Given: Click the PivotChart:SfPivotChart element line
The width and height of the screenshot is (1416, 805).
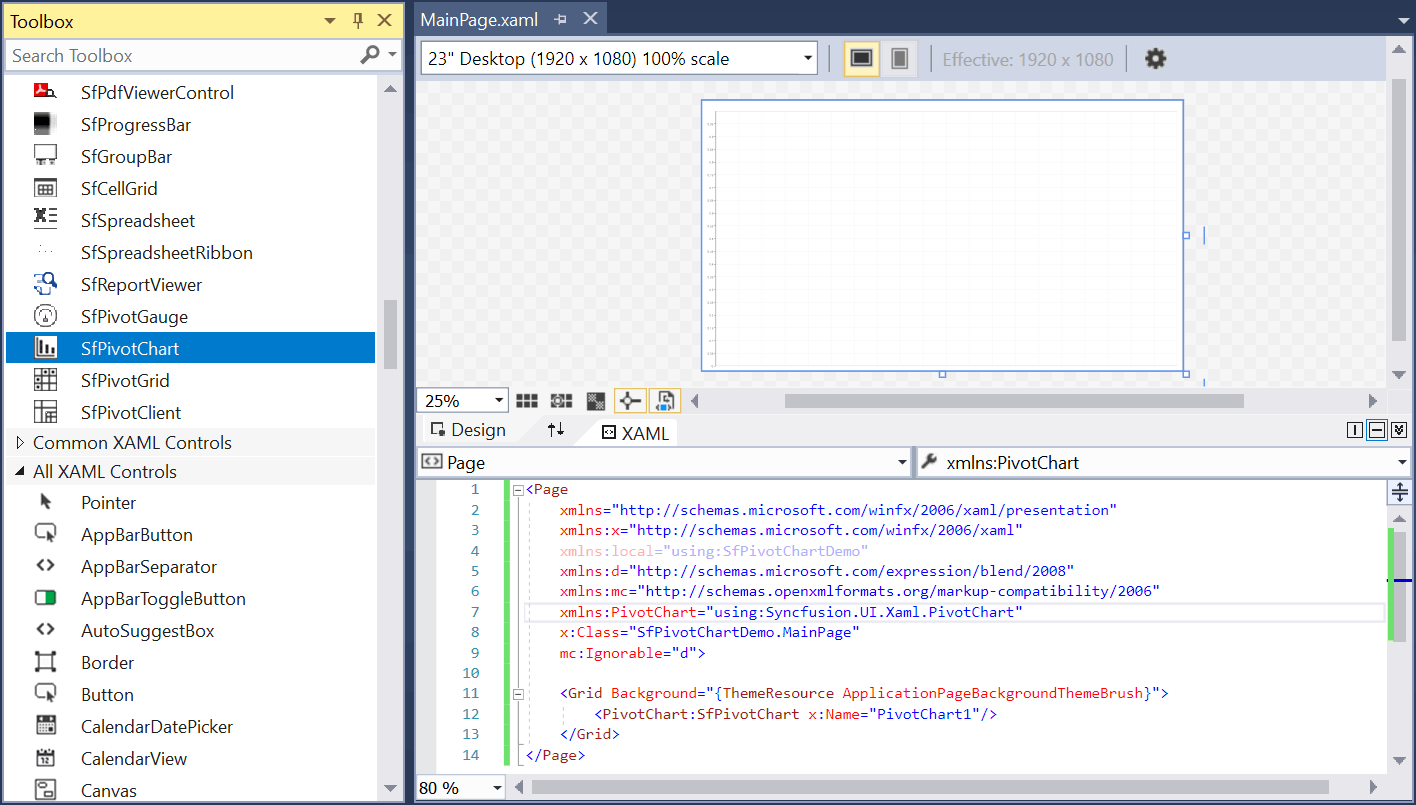Looking at the screenshot, I should [795, 714].
